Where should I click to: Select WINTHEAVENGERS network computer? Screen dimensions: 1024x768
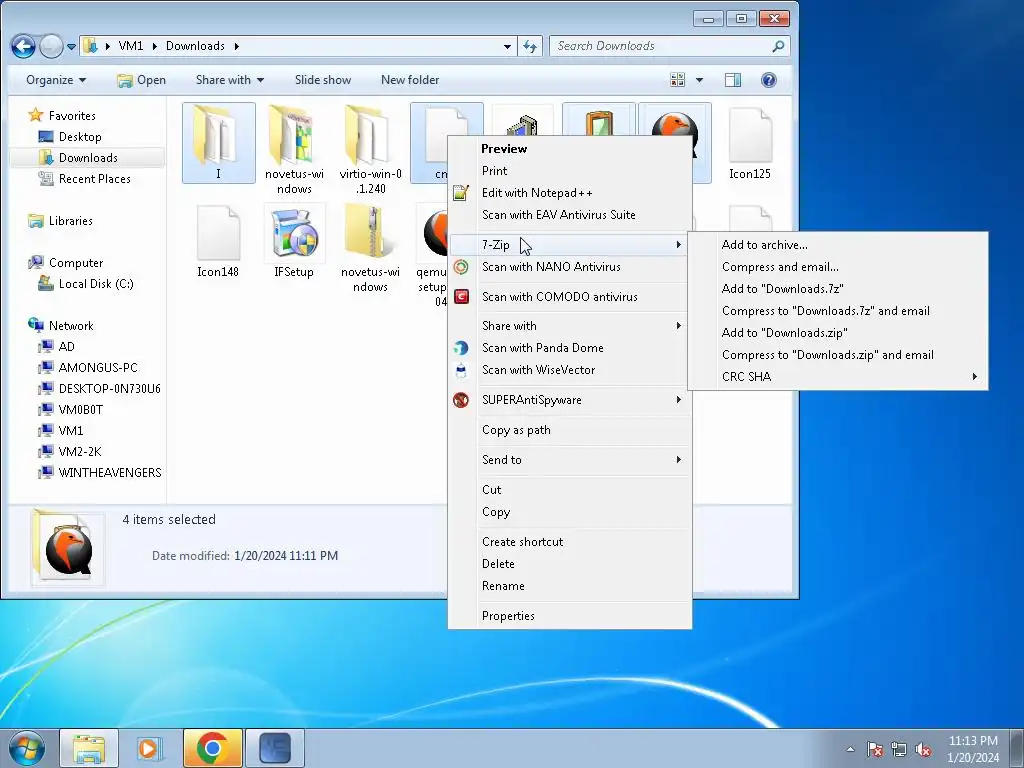tap(100, 472)
